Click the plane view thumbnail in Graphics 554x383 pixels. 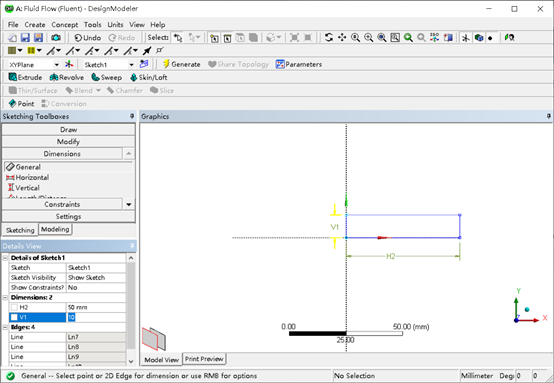pyautogui.click(x=154, y=338)
